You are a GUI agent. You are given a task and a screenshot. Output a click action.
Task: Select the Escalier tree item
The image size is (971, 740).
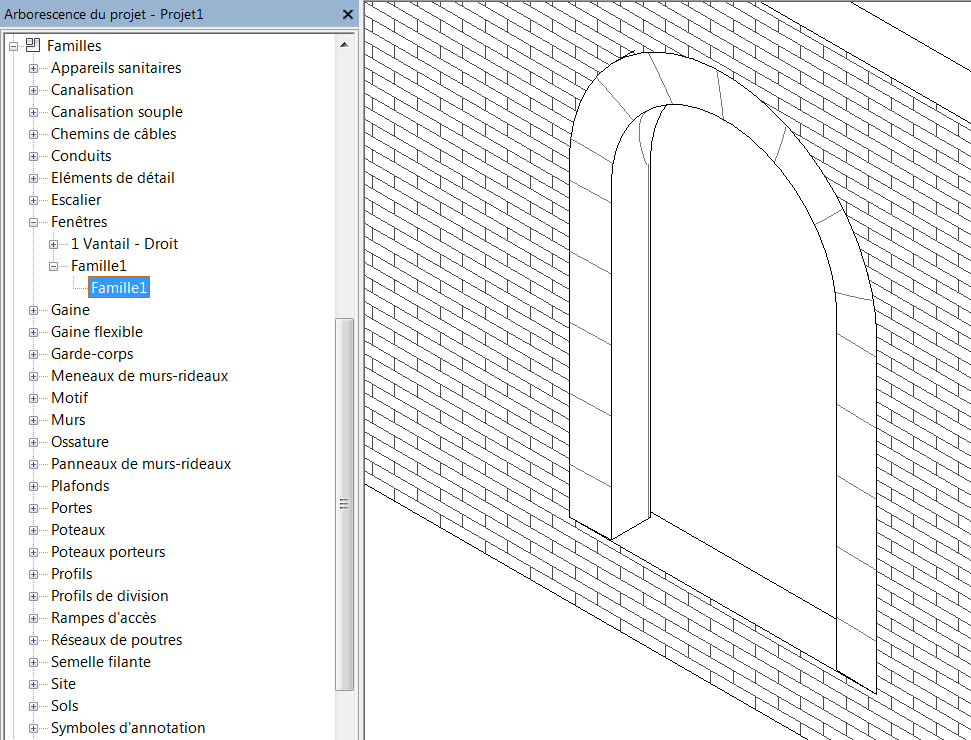(74, 199)
